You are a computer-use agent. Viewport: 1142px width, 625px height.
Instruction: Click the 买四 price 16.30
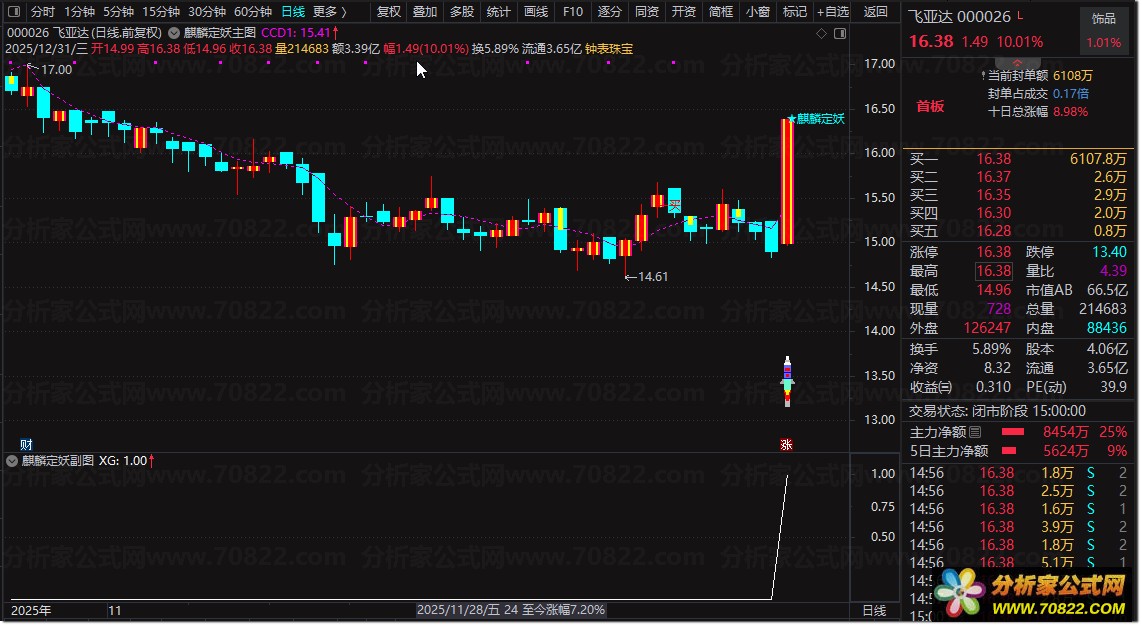point(993,213)
